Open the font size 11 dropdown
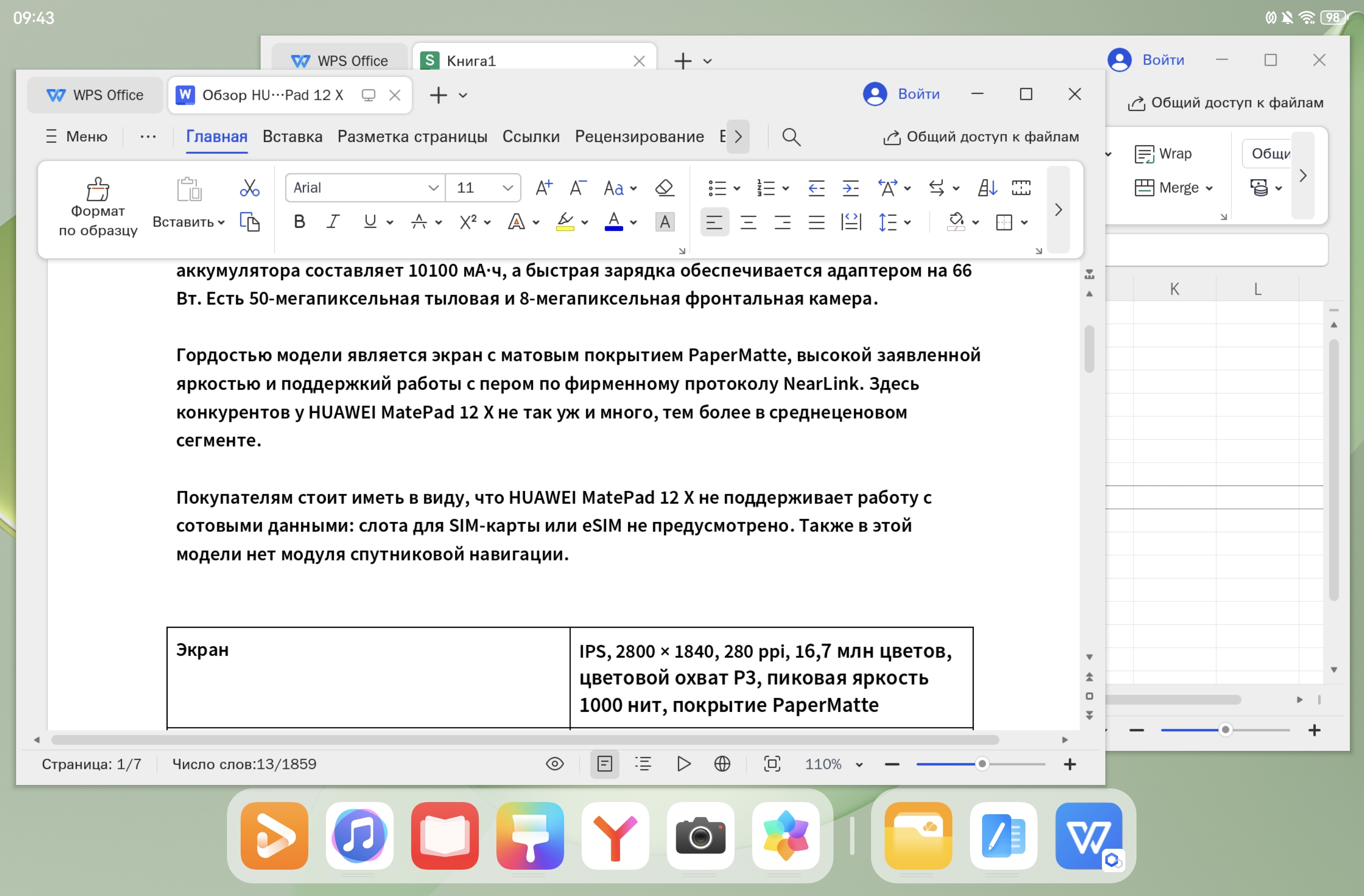This screenshot has height=896, width=1364. [507, 188]
